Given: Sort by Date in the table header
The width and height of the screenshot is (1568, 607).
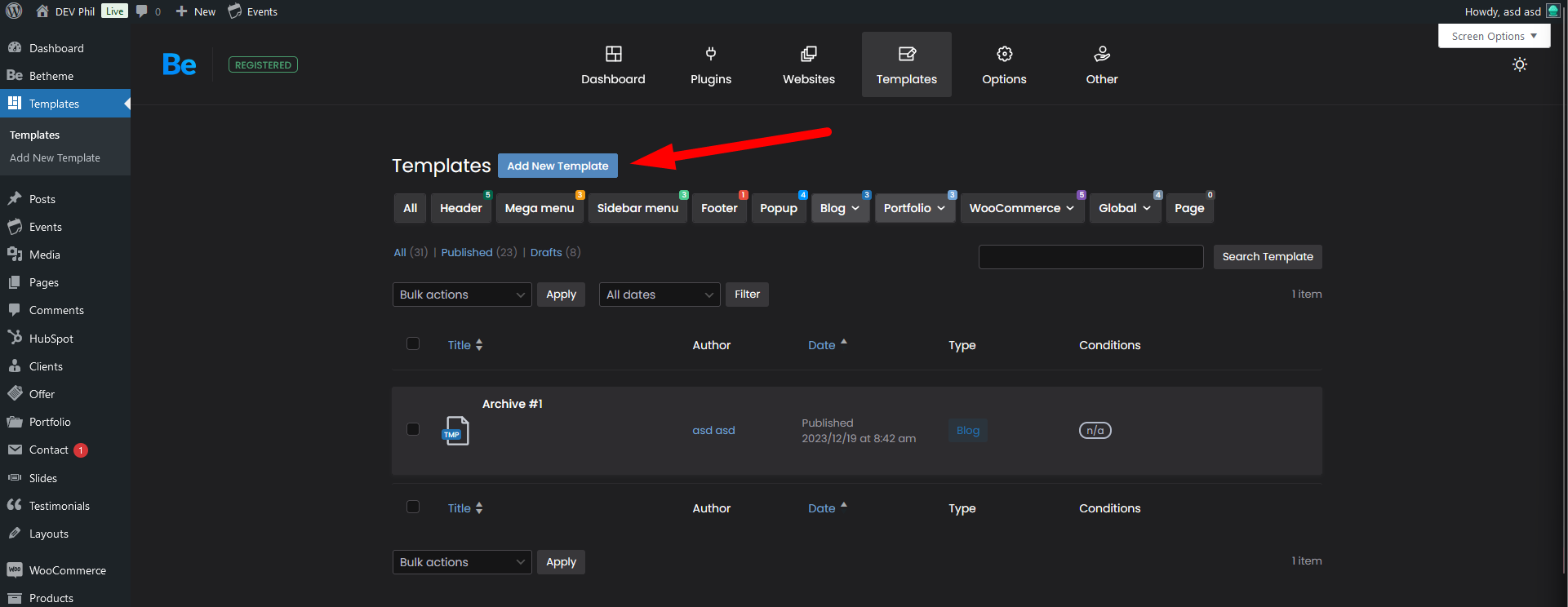Looking at the screenshot, I should [x=828, y=345].
